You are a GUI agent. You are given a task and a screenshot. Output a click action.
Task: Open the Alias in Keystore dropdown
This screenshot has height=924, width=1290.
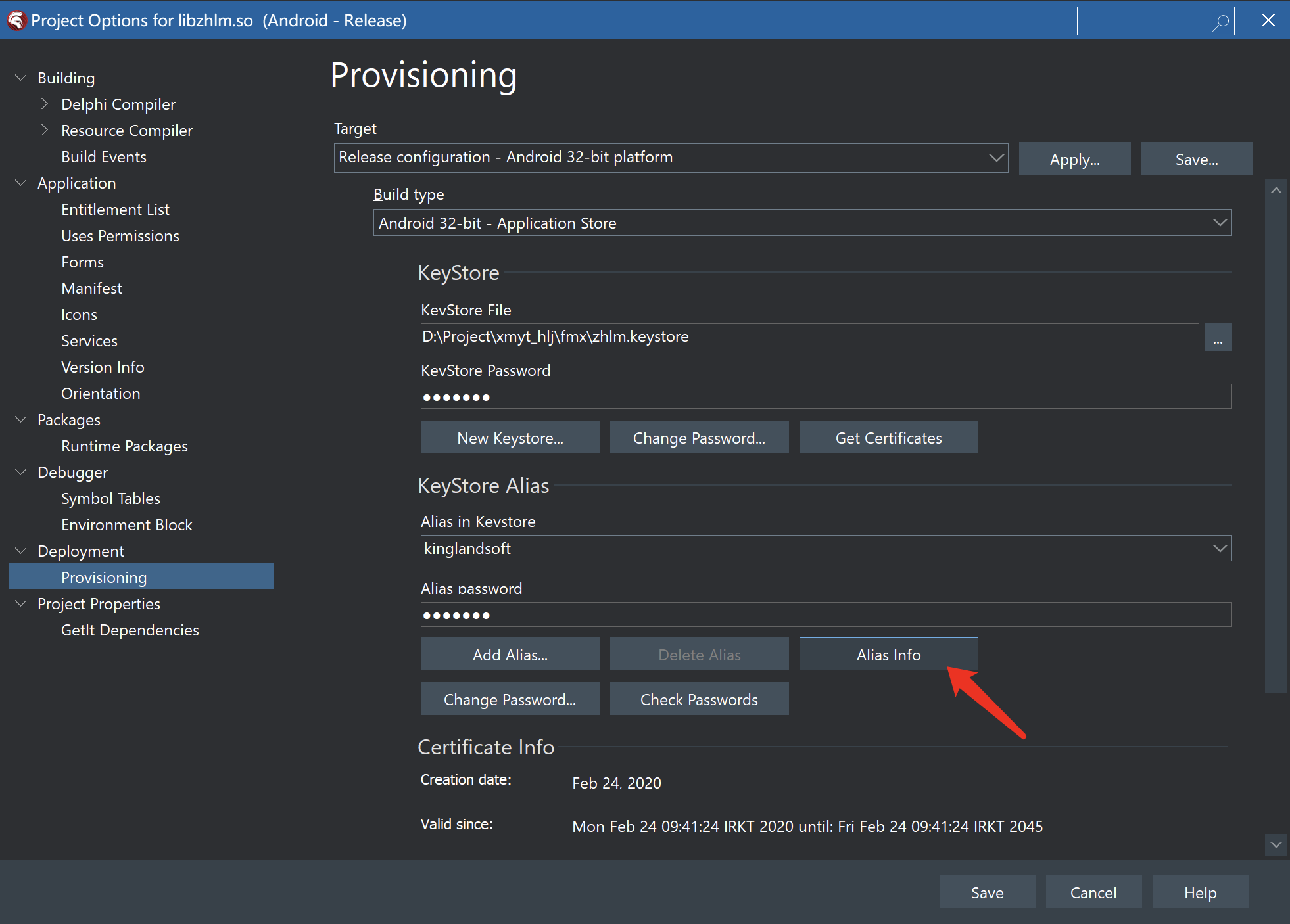[1220, 548]
